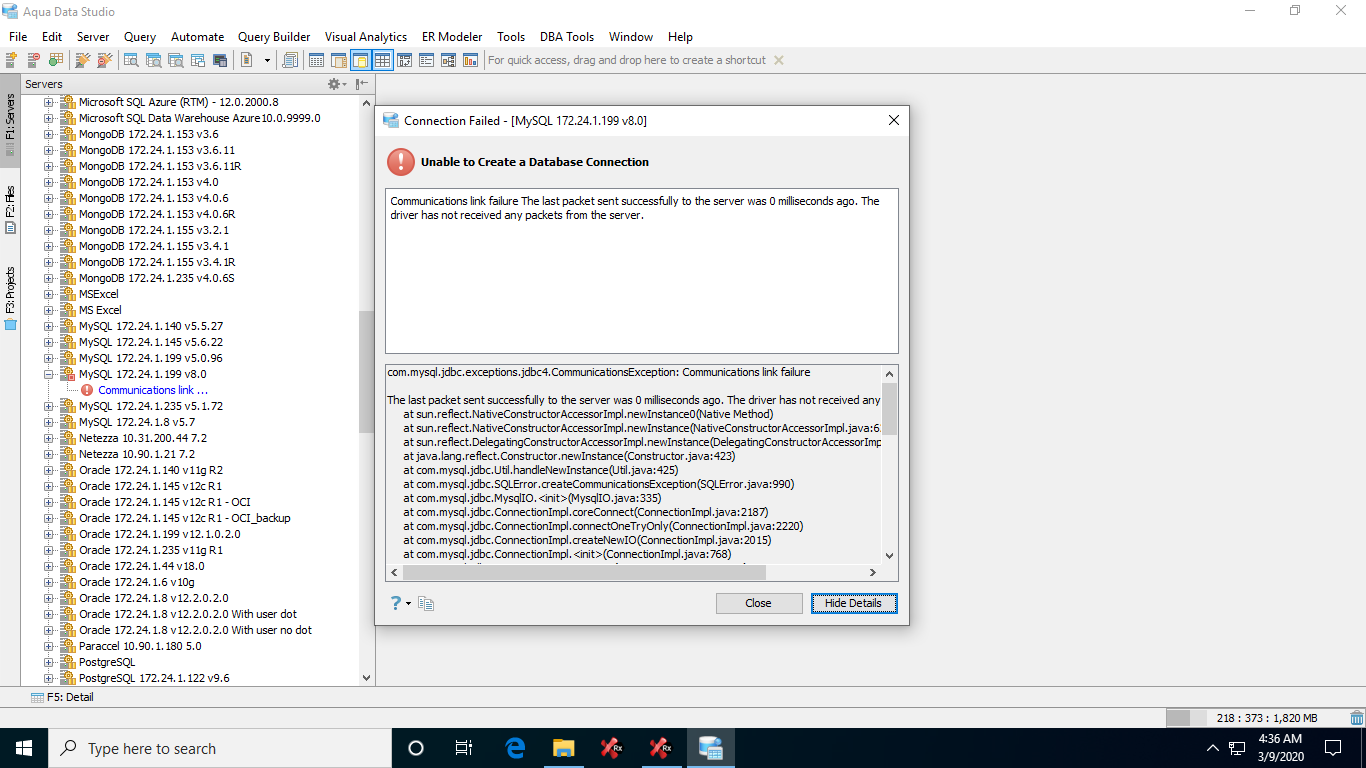The image size is (1366, 768).
Task: Toggle the highlighted grid view toolbar icon
Action: 382,60
